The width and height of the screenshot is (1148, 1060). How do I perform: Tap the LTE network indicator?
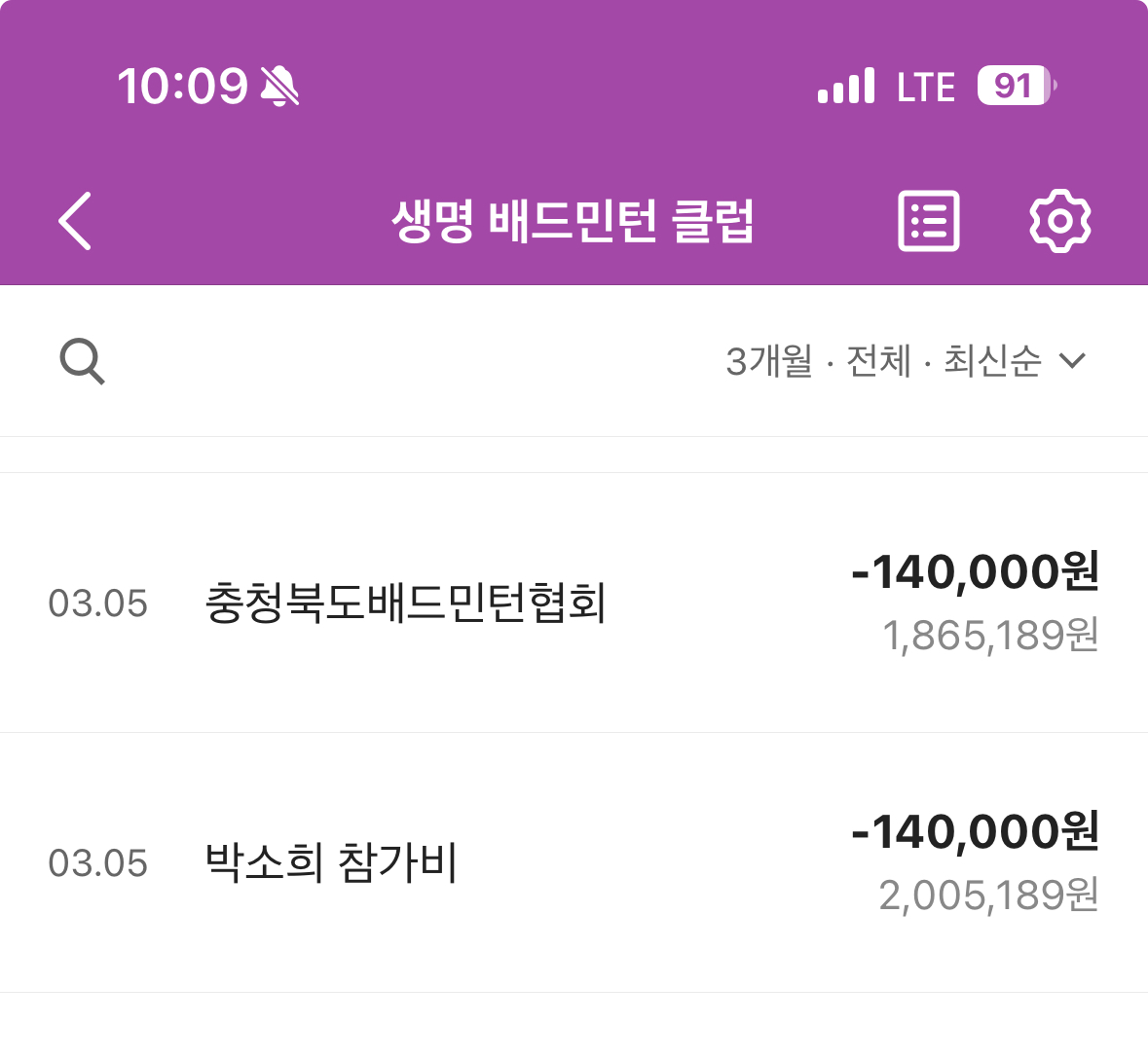[x=926, y=88]
